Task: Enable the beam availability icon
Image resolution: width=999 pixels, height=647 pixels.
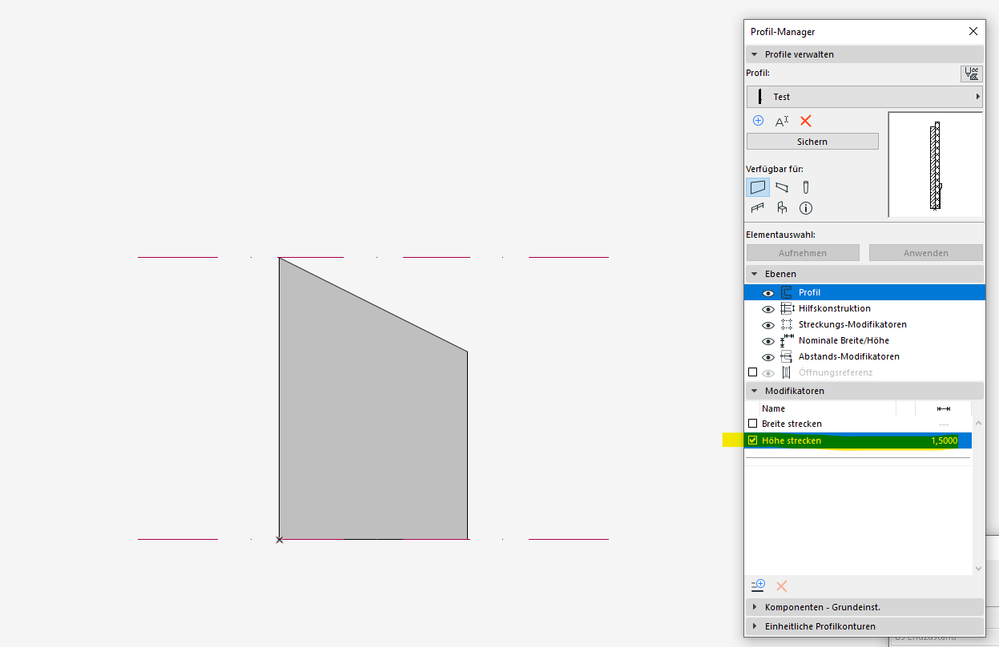Action: pyautogui.click(x=782, y=187)
